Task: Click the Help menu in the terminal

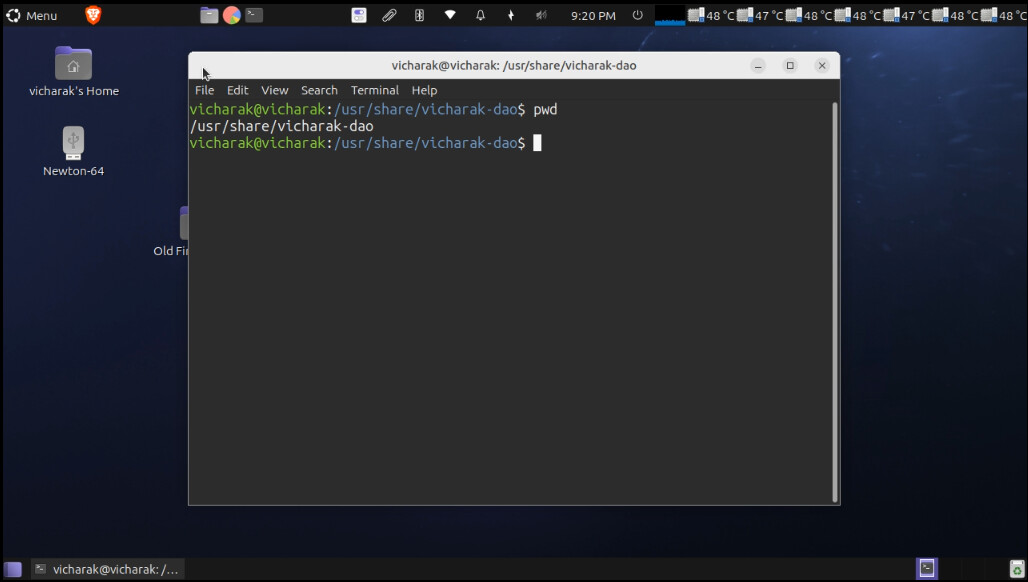Action: (x=424, y=90)
